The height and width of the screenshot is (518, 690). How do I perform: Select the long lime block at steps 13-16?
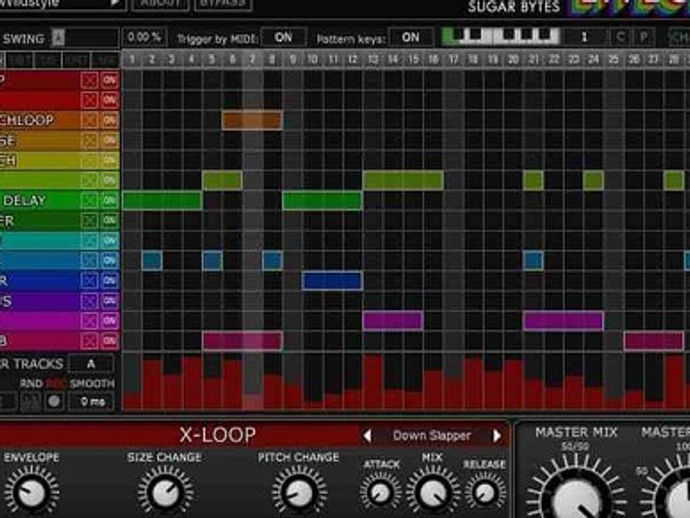click(x=403, y=180)
